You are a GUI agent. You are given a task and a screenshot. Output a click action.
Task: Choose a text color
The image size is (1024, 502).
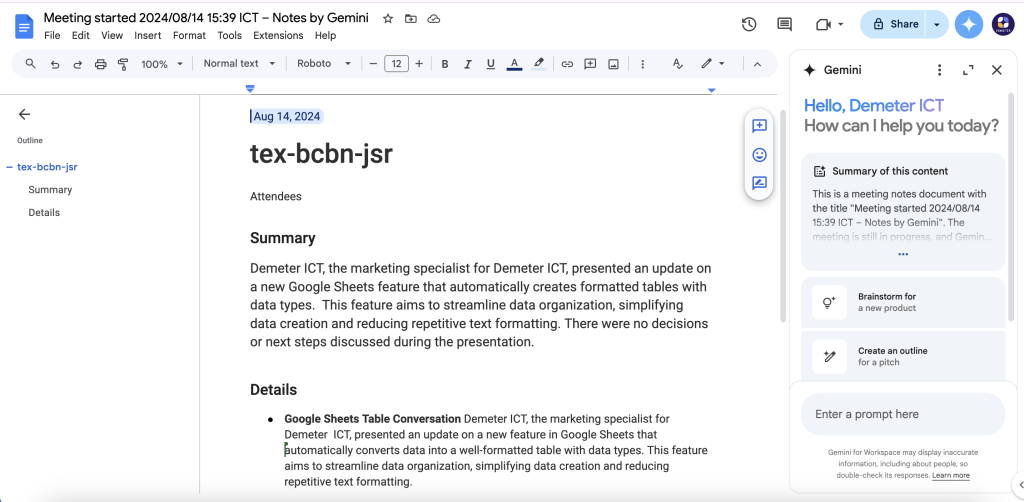(x=515, y=64)
